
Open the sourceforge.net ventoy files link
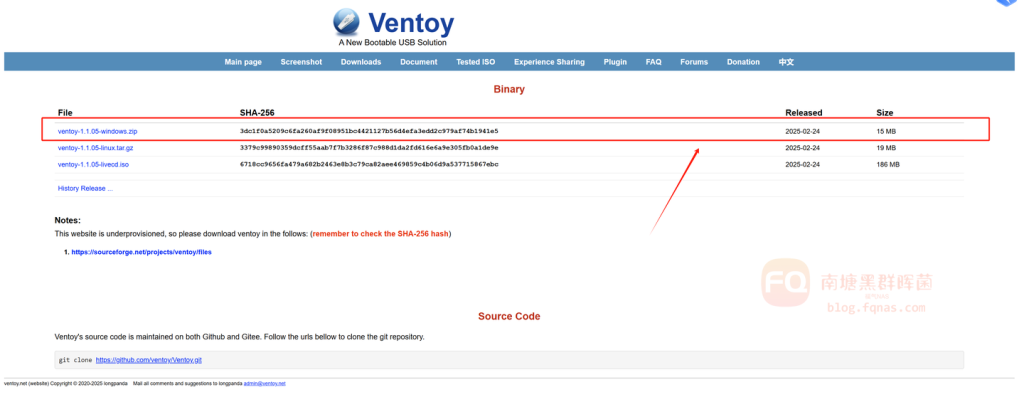click(141, 252)
